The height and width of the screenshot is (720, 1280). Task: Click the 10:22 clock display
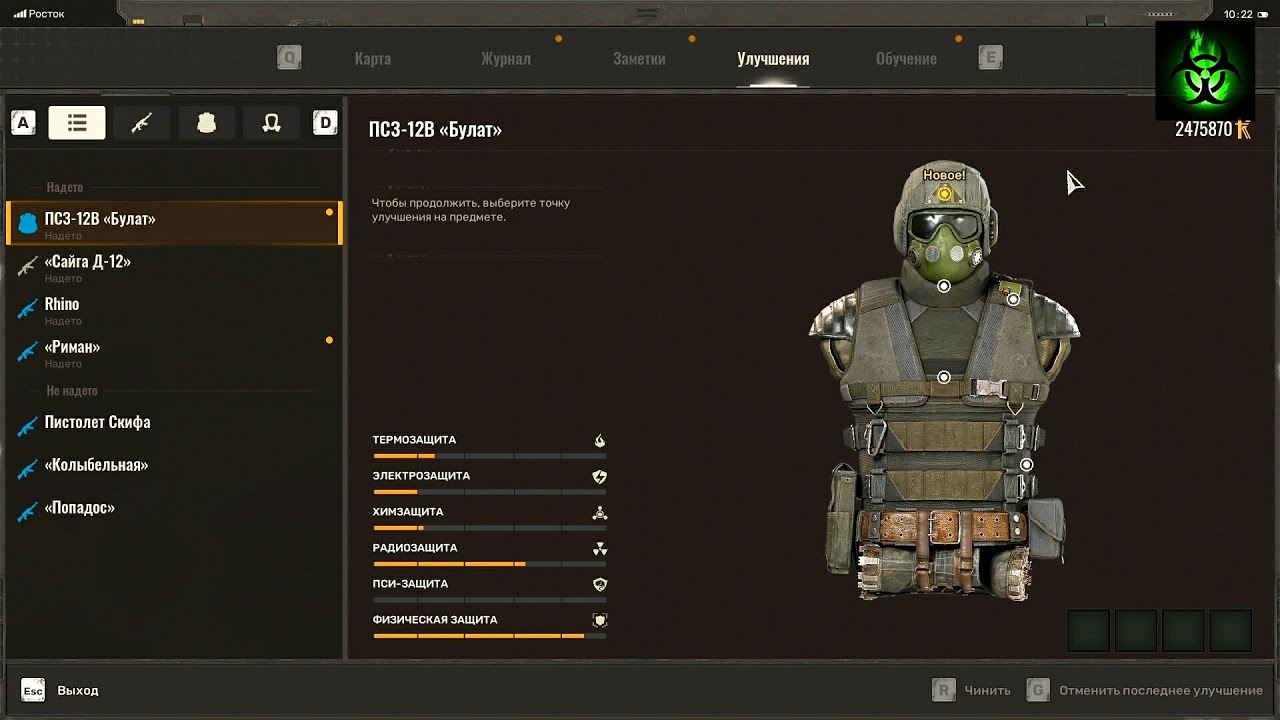click(1238, 14)
